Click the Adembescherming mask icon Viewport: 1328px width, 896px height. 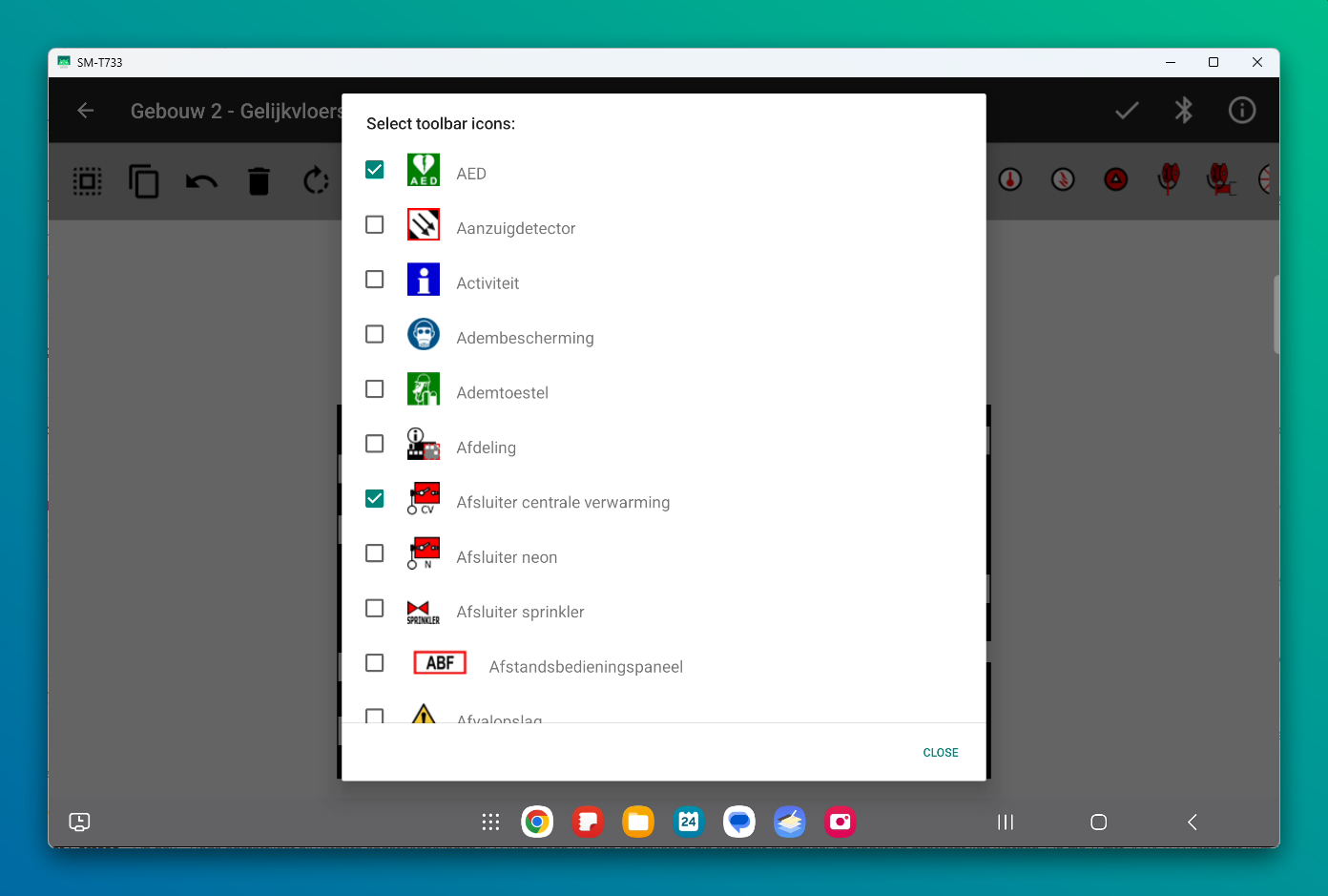pyautogui.click(x=423, y=335)
